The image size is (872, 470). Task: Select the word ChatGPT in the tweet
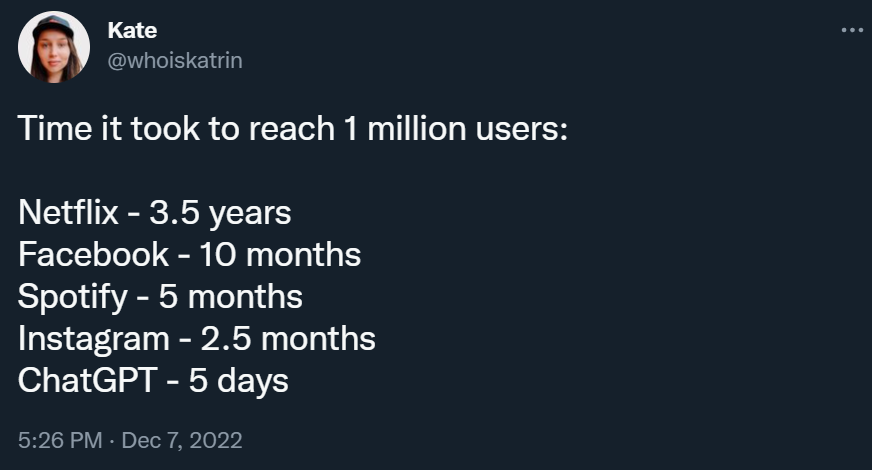(87, 381)
